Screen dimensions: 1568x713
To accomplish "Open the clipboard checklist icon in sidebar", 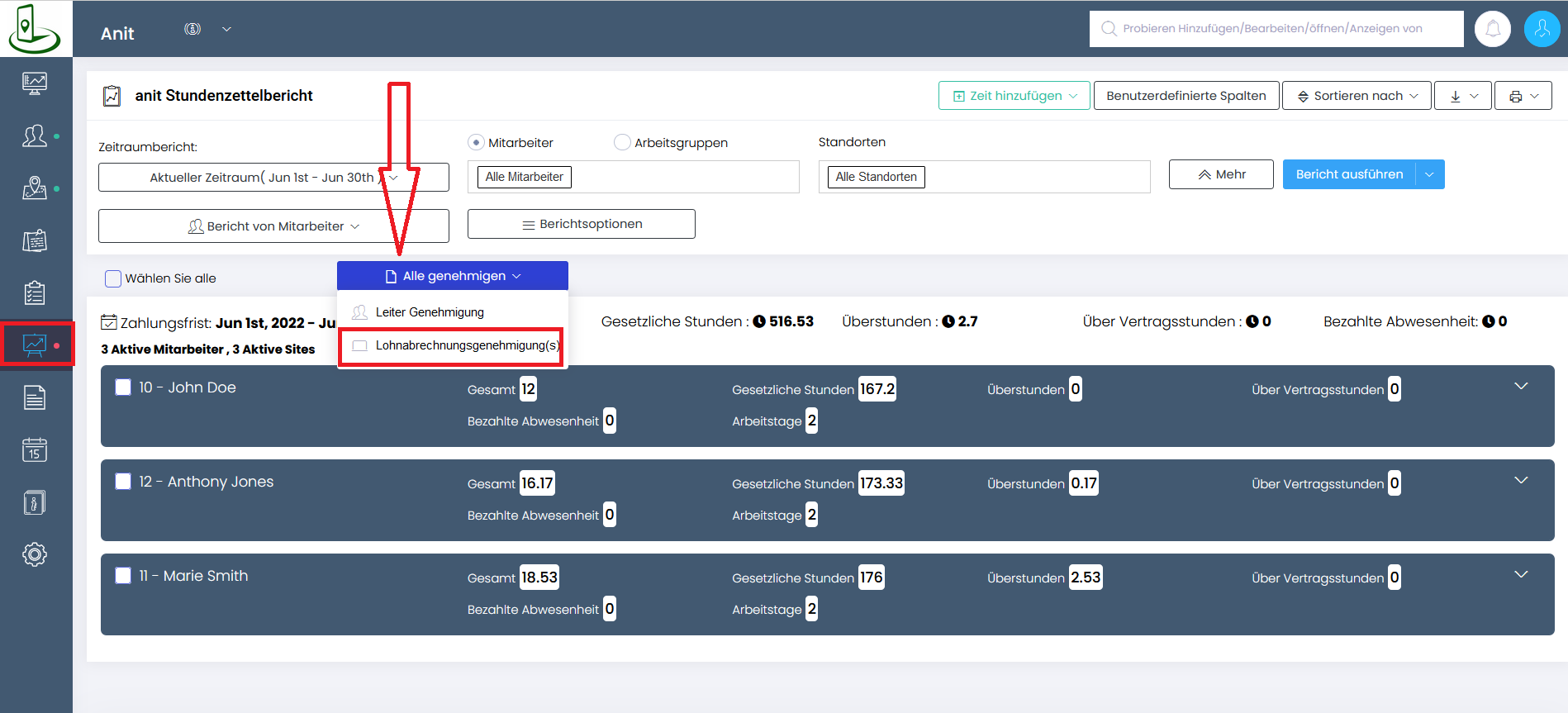I will [35, 293].
